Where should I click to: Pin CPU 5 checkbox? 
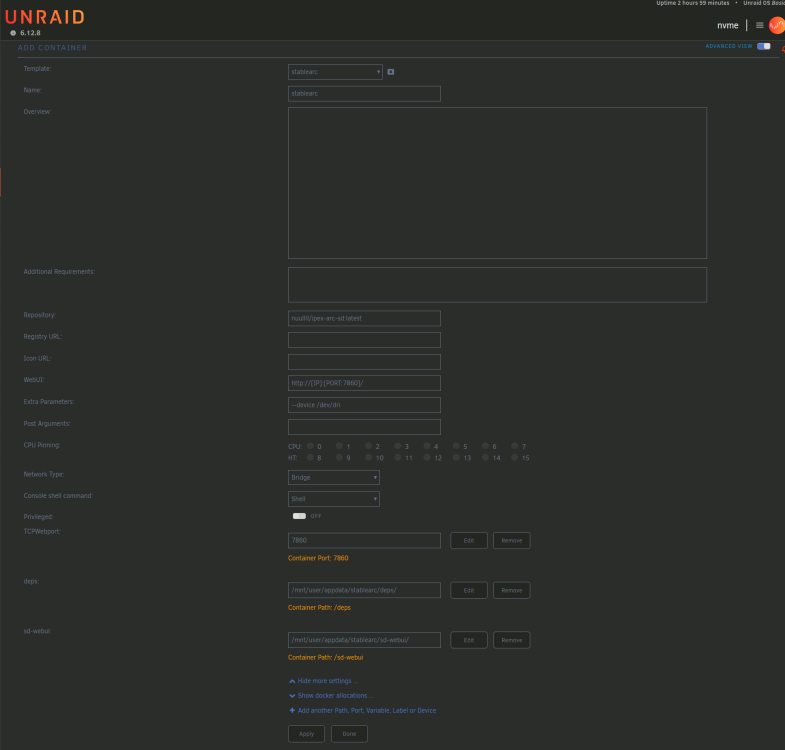[456, 446]
